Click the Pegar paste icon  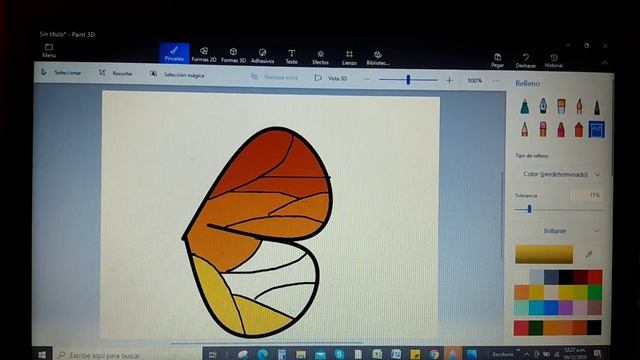click(497, 60)
